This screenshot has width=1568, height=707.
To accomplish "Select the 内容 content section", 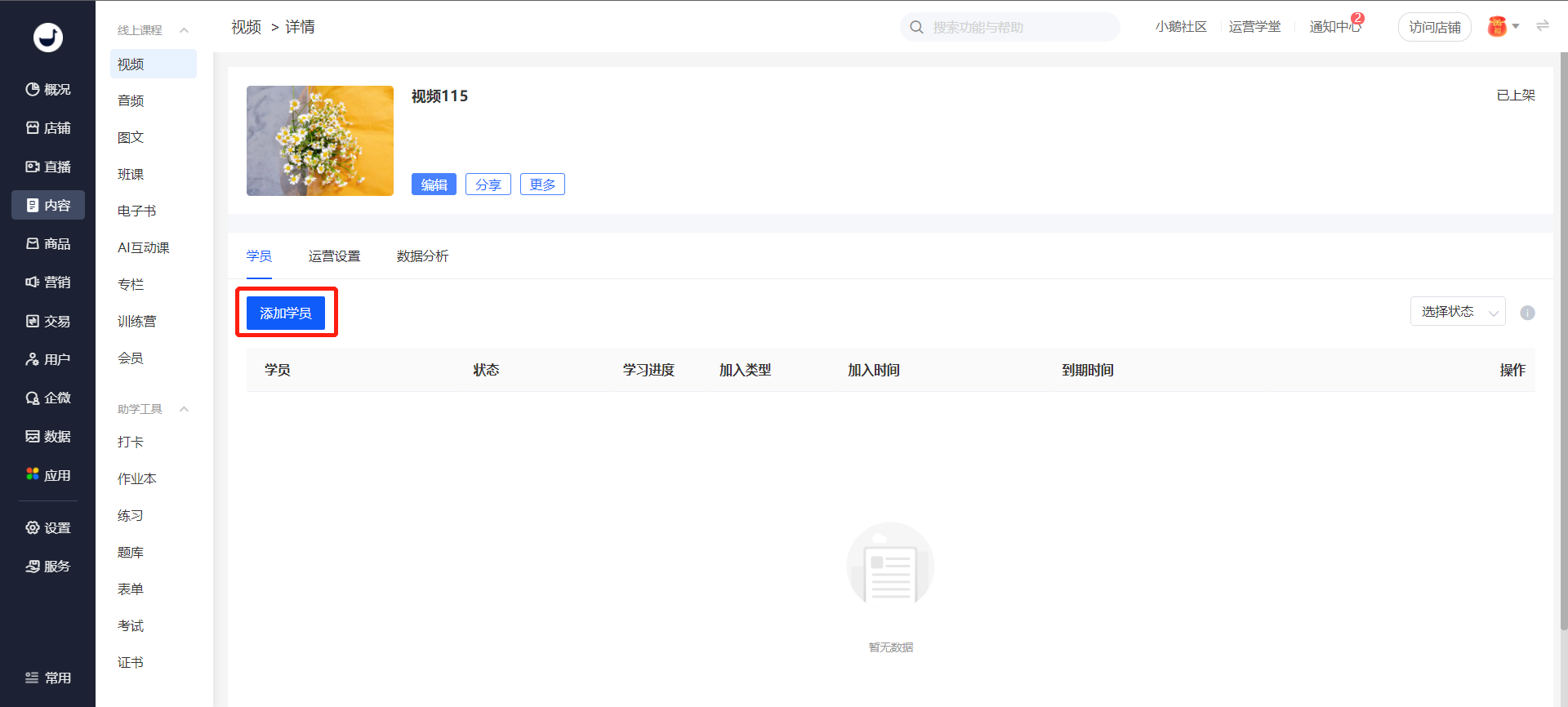I will 48,205.
